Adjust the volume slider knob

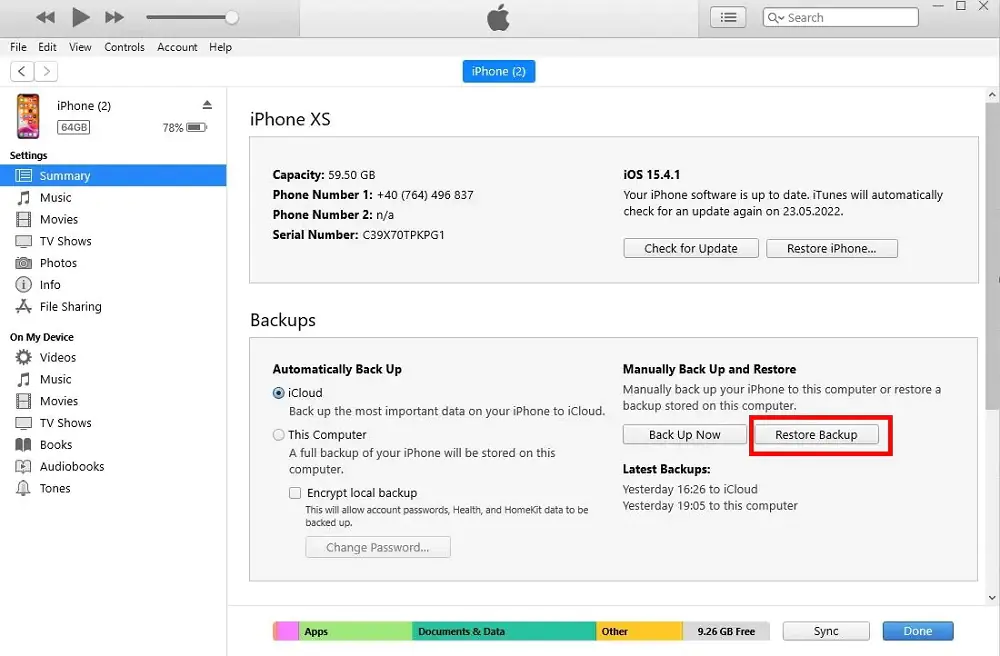[232, 17]
